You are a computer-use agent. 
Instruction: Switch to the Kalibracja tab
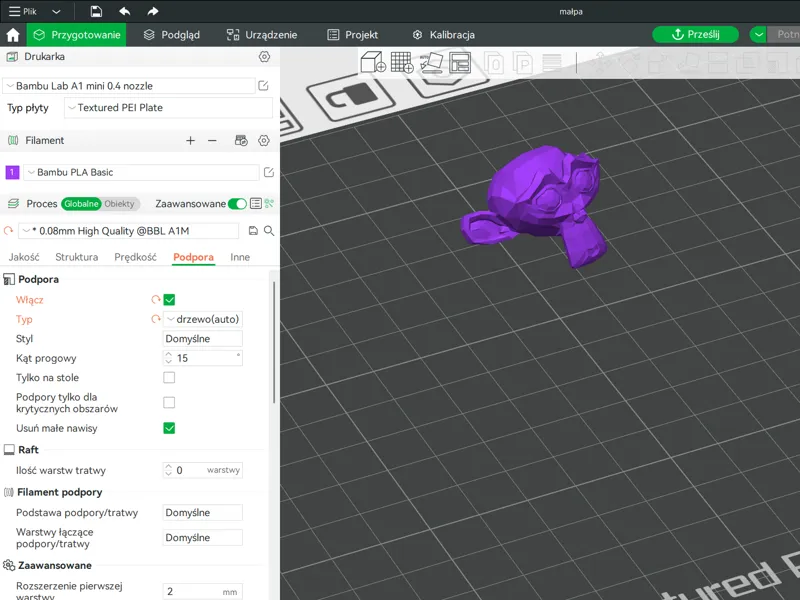click(x=443, y=35)
